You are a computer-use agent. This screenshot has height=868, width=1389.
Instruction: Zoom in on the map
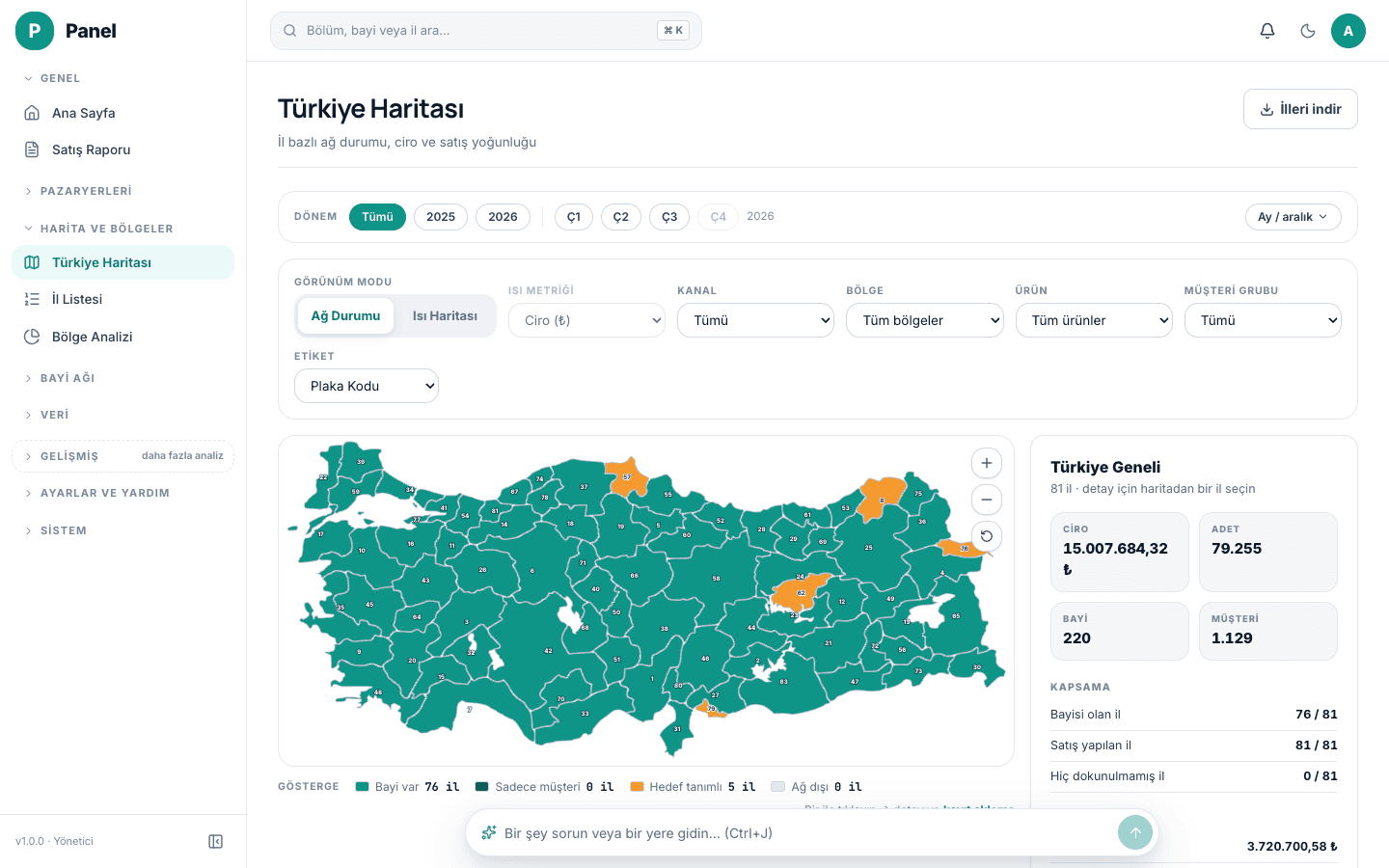pyautogui.click(x=987, y=463)
